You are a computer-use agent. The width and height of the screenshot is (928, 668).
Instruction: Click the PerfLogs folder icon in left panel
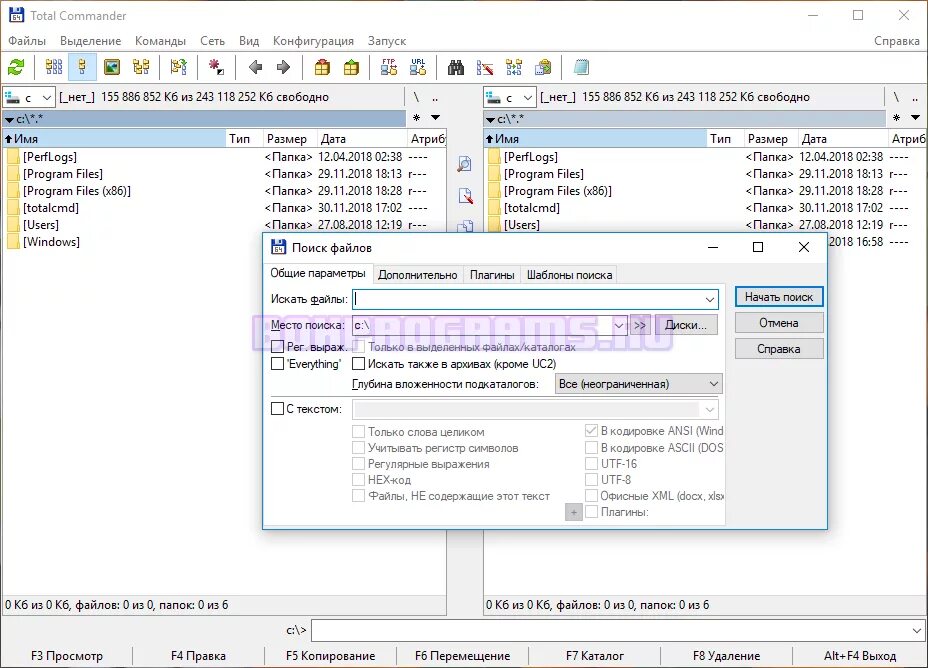click(13, 157)
